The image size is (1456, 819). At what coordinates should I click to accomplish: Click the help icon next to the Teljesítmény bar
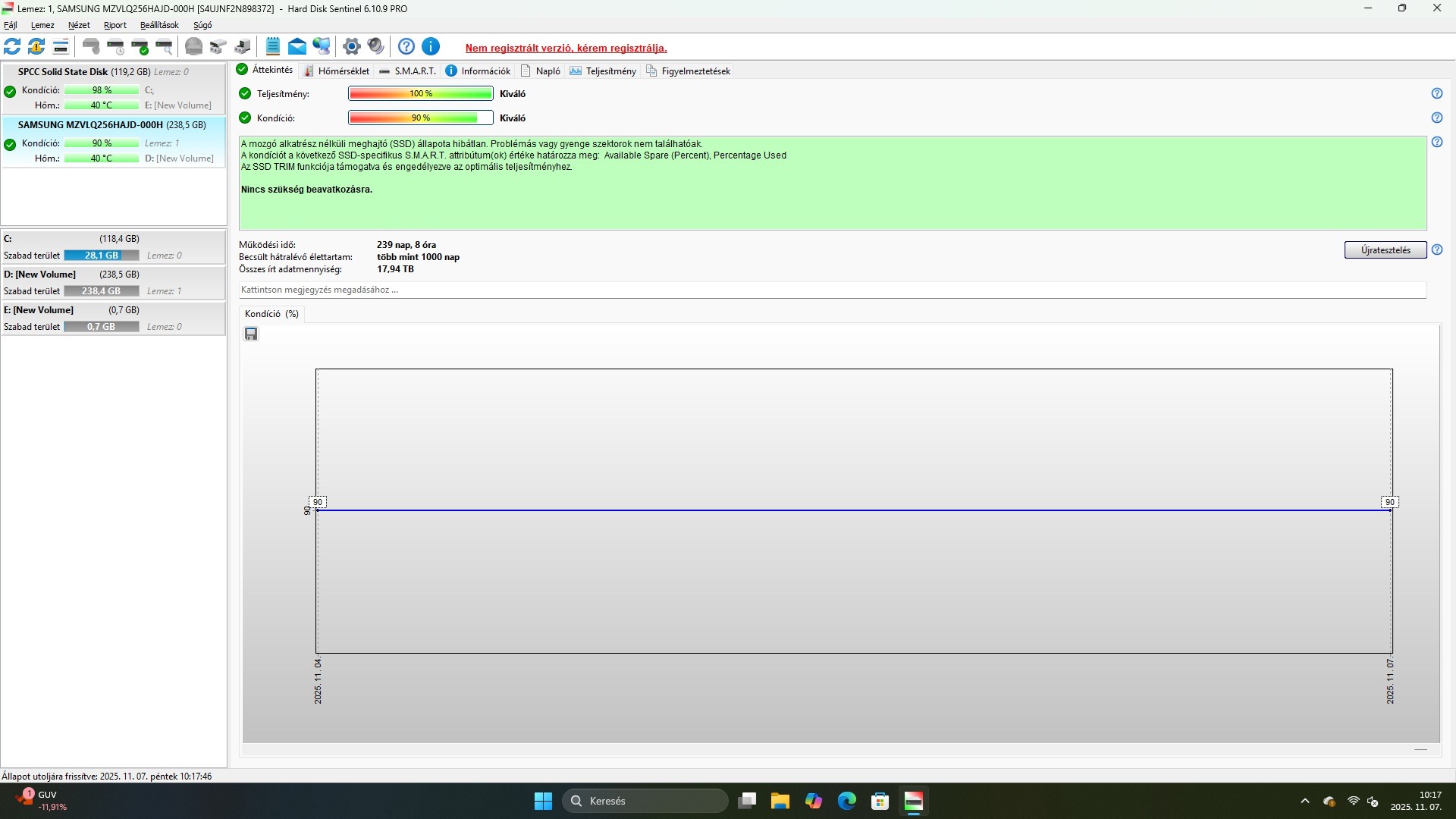click(x=1436, y=94)
